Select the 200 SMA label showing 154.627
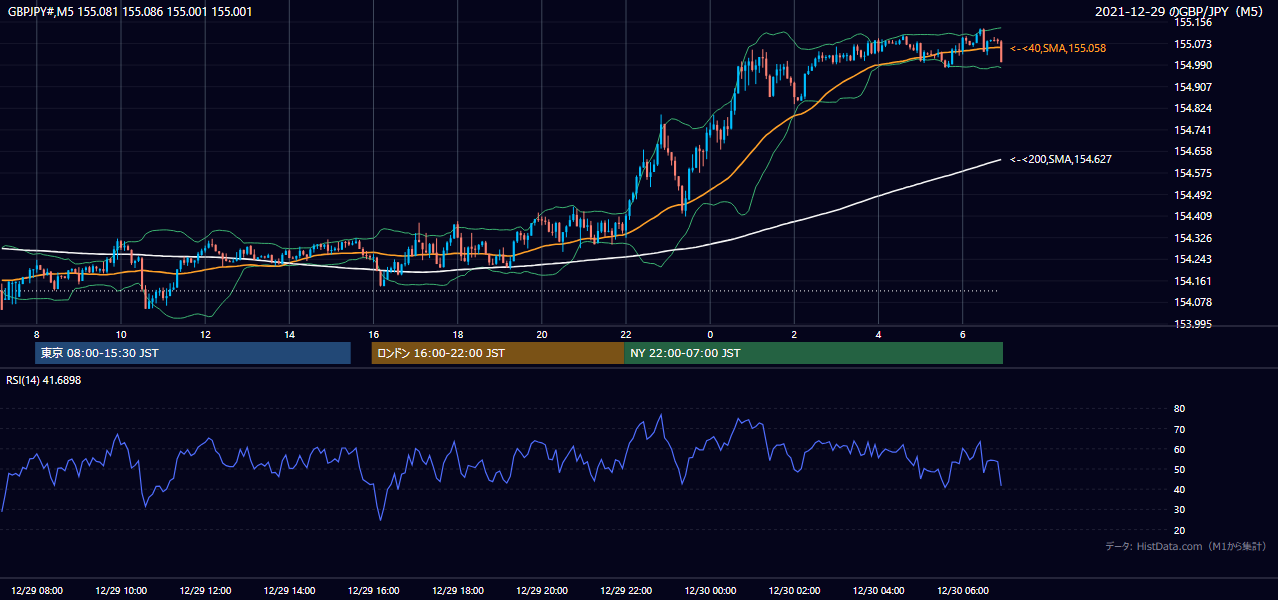Screen dimensions: 1278x600 pyautogui.click(x=1061, y=159)
